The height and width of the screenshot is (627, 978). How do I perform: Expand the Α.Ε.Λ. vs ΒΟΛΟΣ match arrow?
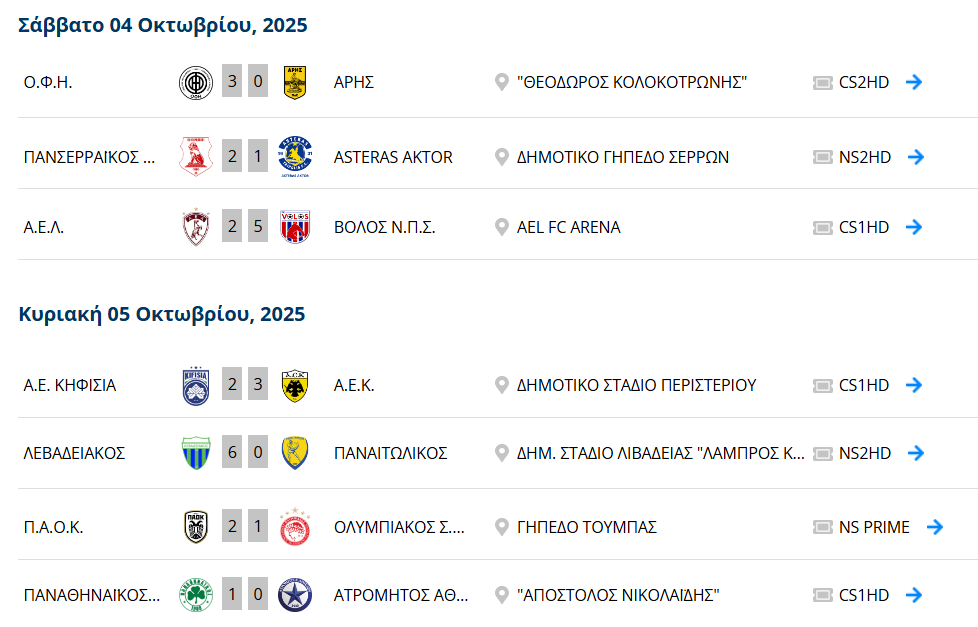point(913,227)
